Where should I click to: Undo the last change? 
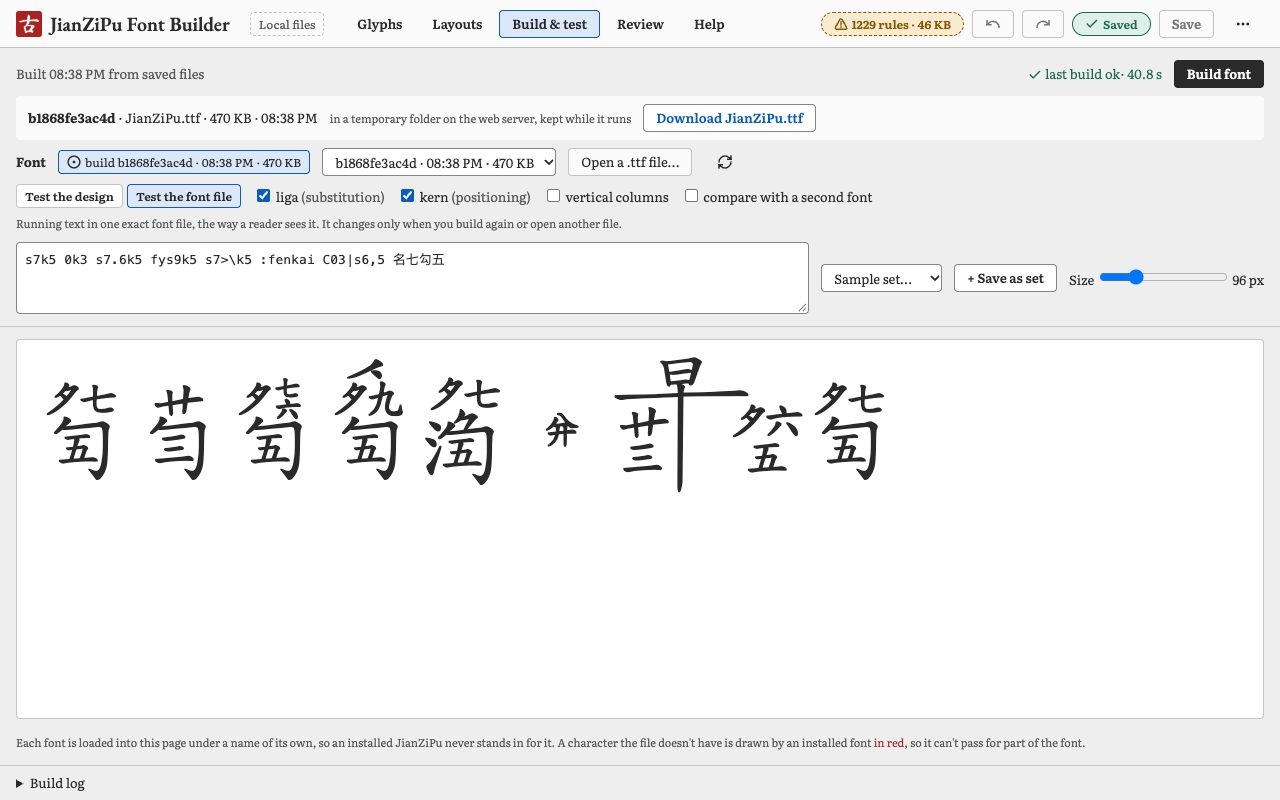[x=993, y=24]
